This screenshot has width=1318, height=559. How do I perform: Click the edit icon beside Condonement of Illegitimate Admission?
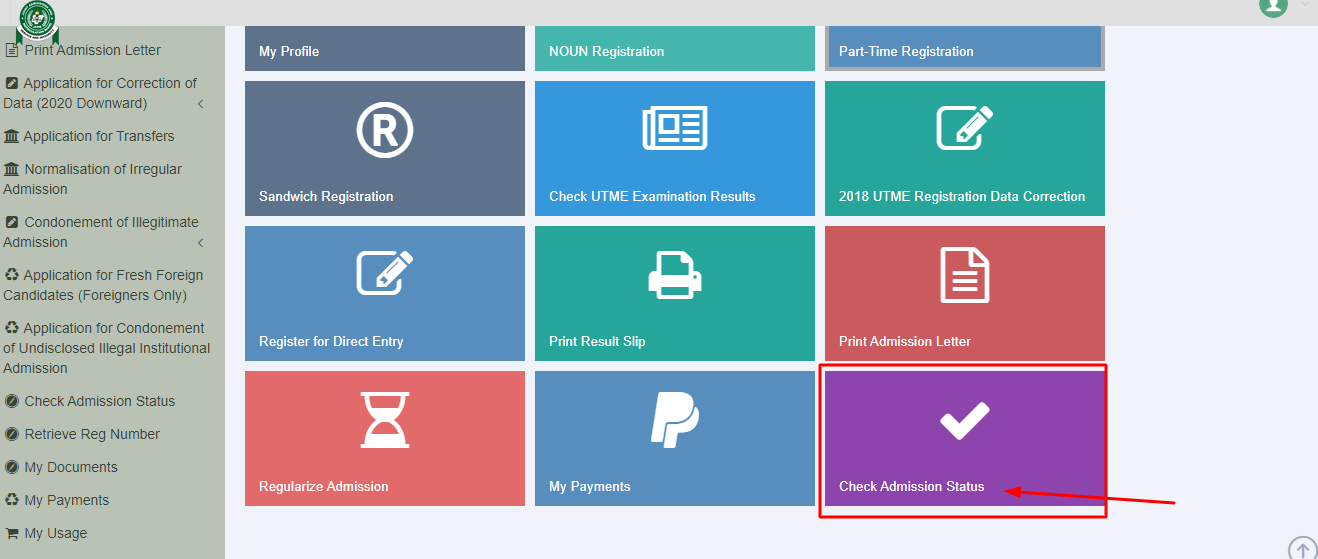tap(12, 222)
